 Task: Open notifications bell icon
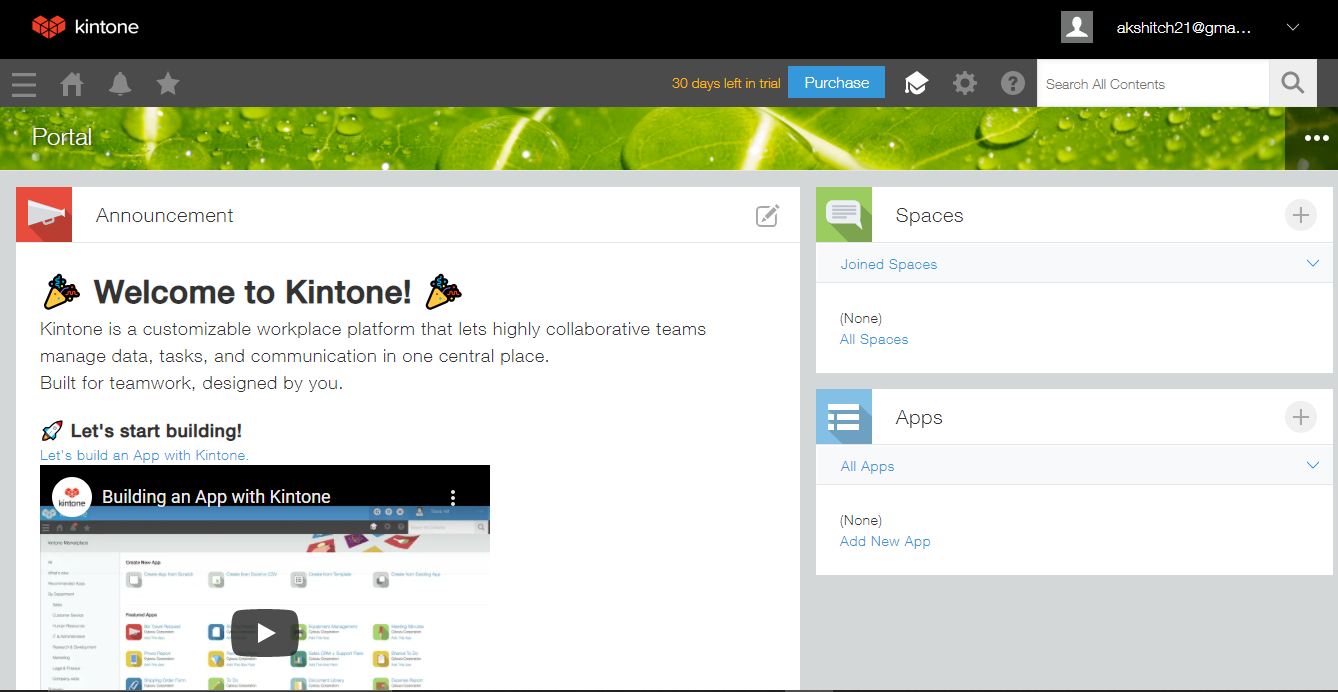pyautogui.click(x=120, y=84)
